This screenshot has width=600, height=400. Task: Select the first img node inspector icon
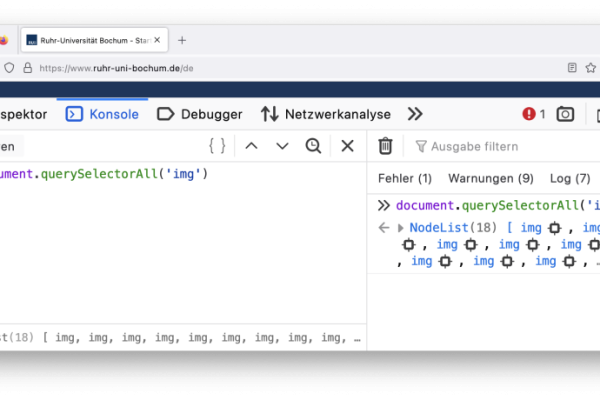554,228
